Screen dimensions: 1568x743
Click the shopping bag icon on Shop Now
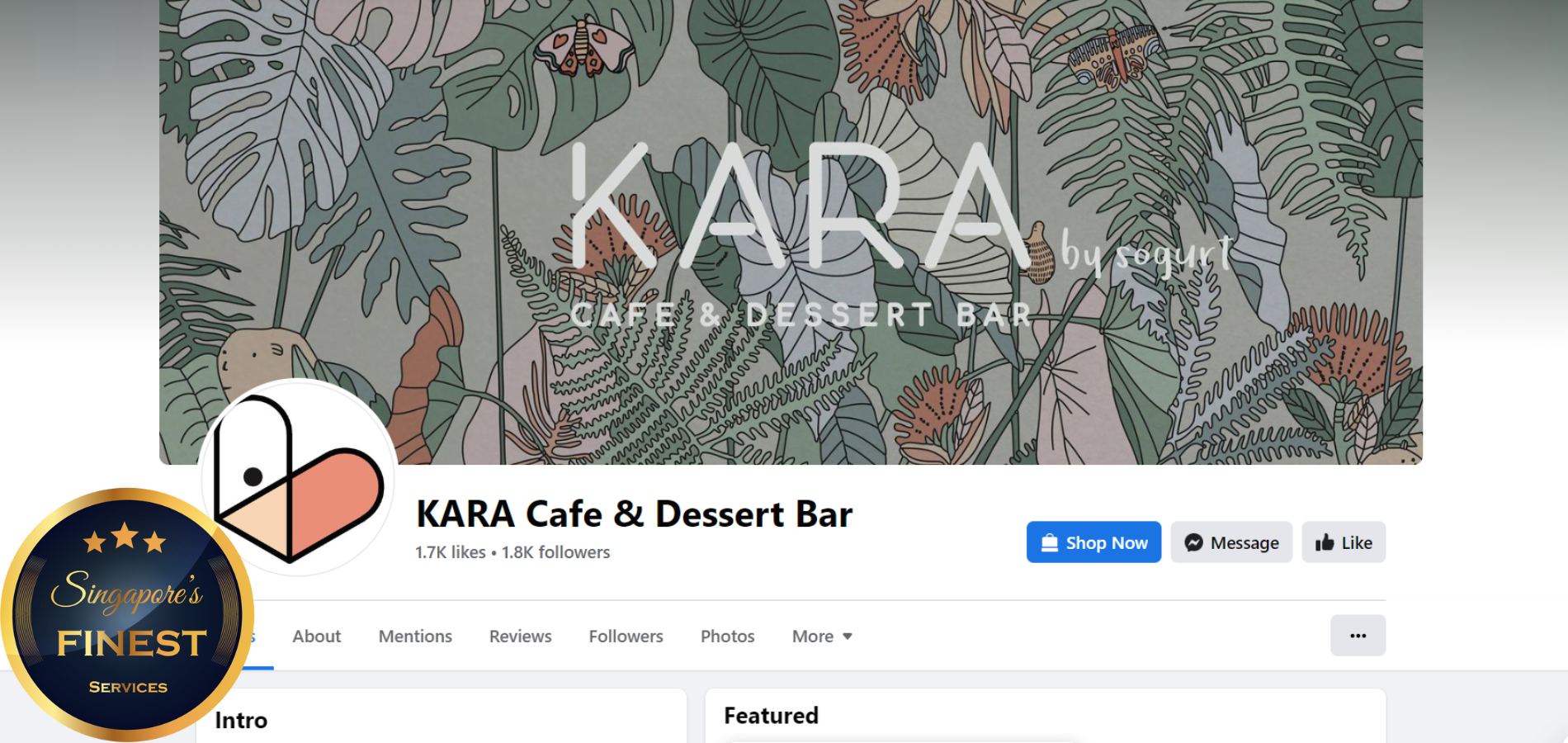pos(1050,542)
